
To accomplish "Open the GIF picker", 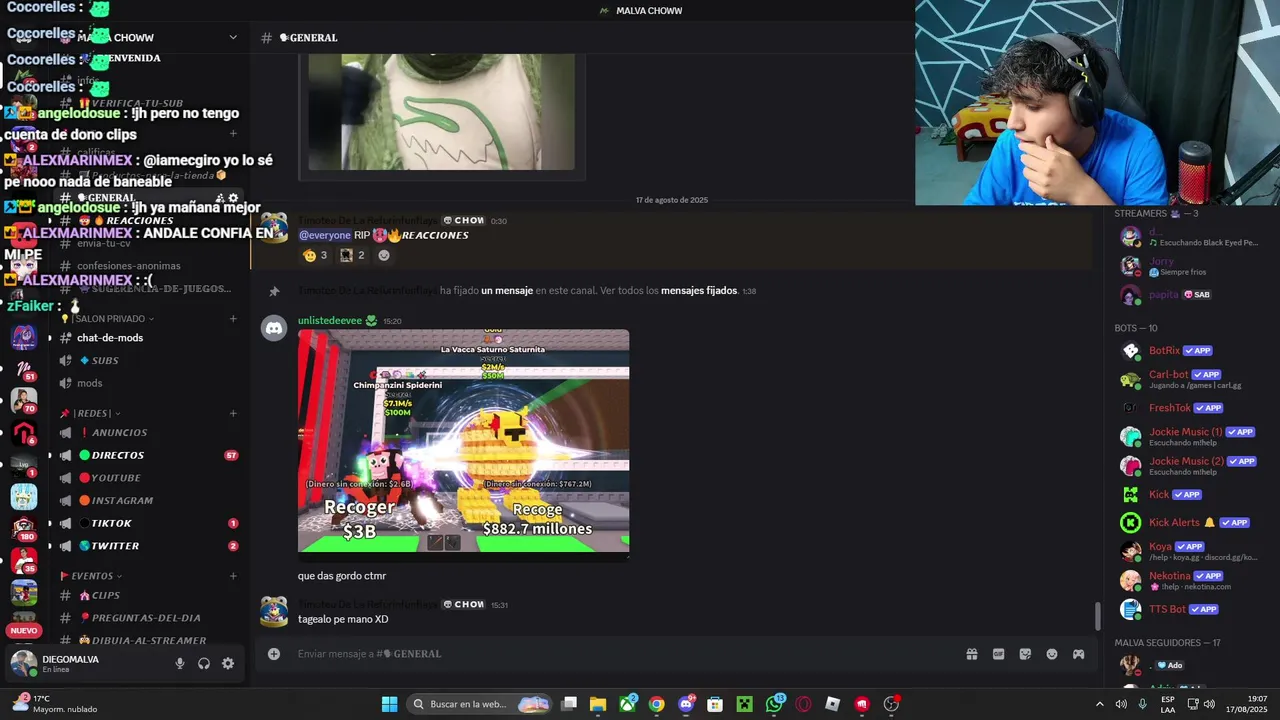I will (998, 654).
